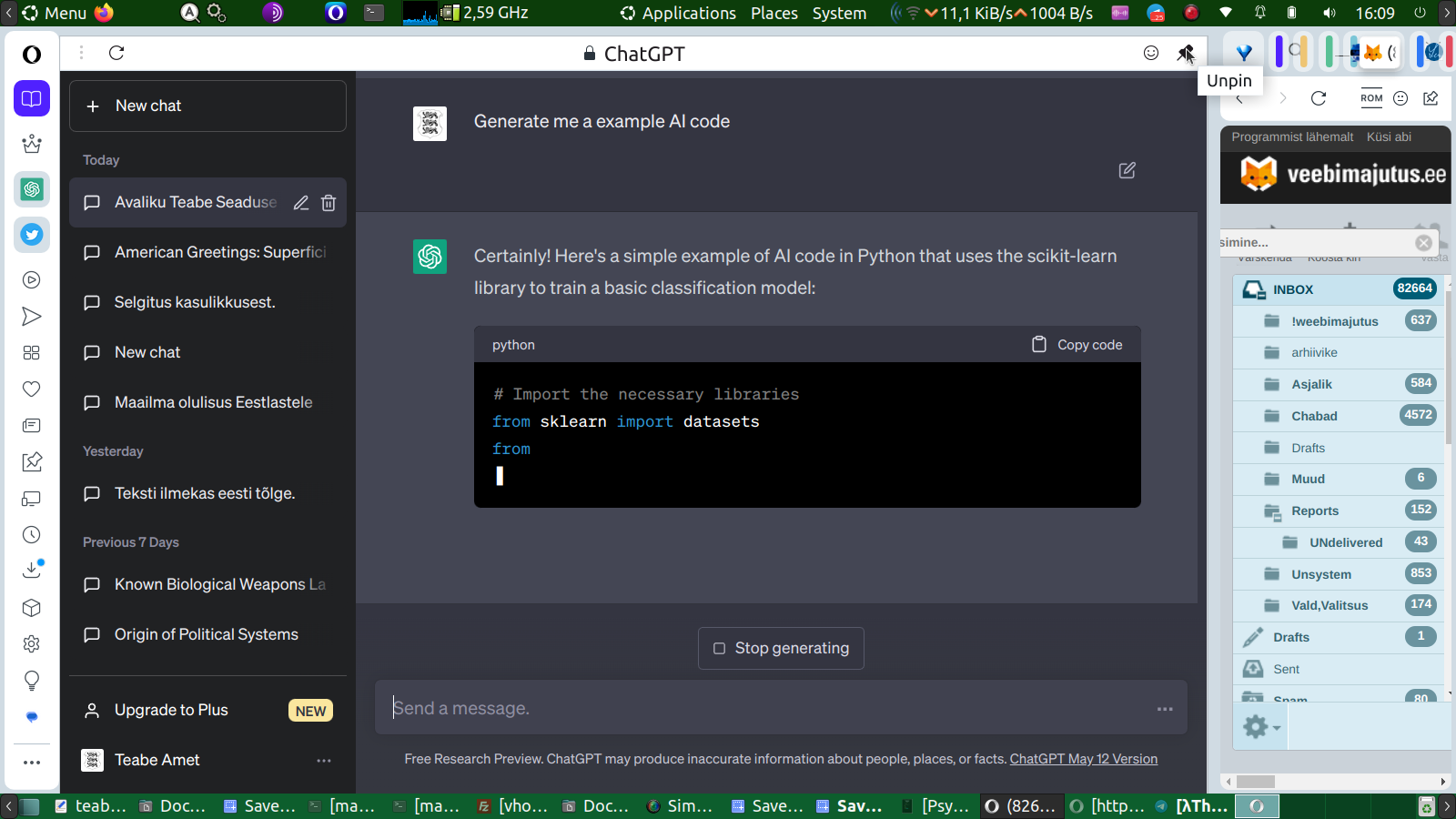The image size is (1456, 819).
Task: Open the paper-plane Flow icon in sidebar
Action: [32, 317]
